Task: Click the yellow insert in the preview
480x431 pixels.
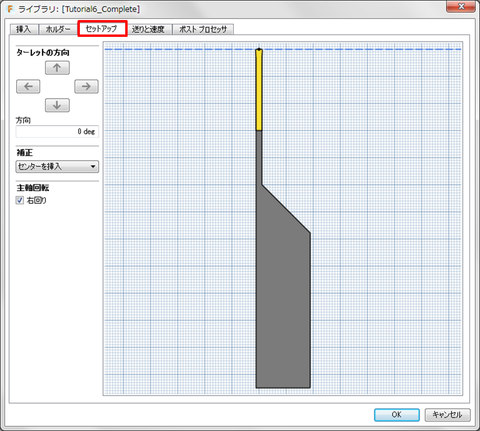Action: (259, 90)
